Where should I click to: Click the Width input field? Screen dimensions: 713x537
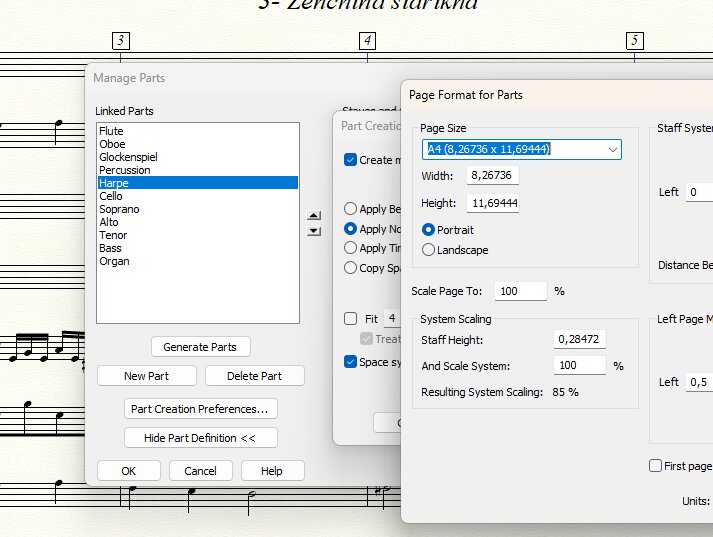tap(492, 176)
